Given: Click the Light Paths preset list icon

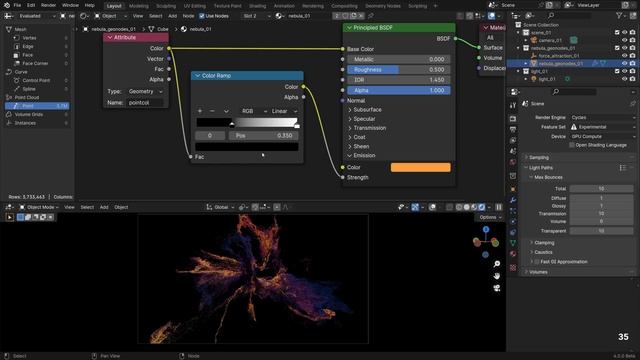Looking at the screenshot, I should pyautogui.click(x=623, y=168).
